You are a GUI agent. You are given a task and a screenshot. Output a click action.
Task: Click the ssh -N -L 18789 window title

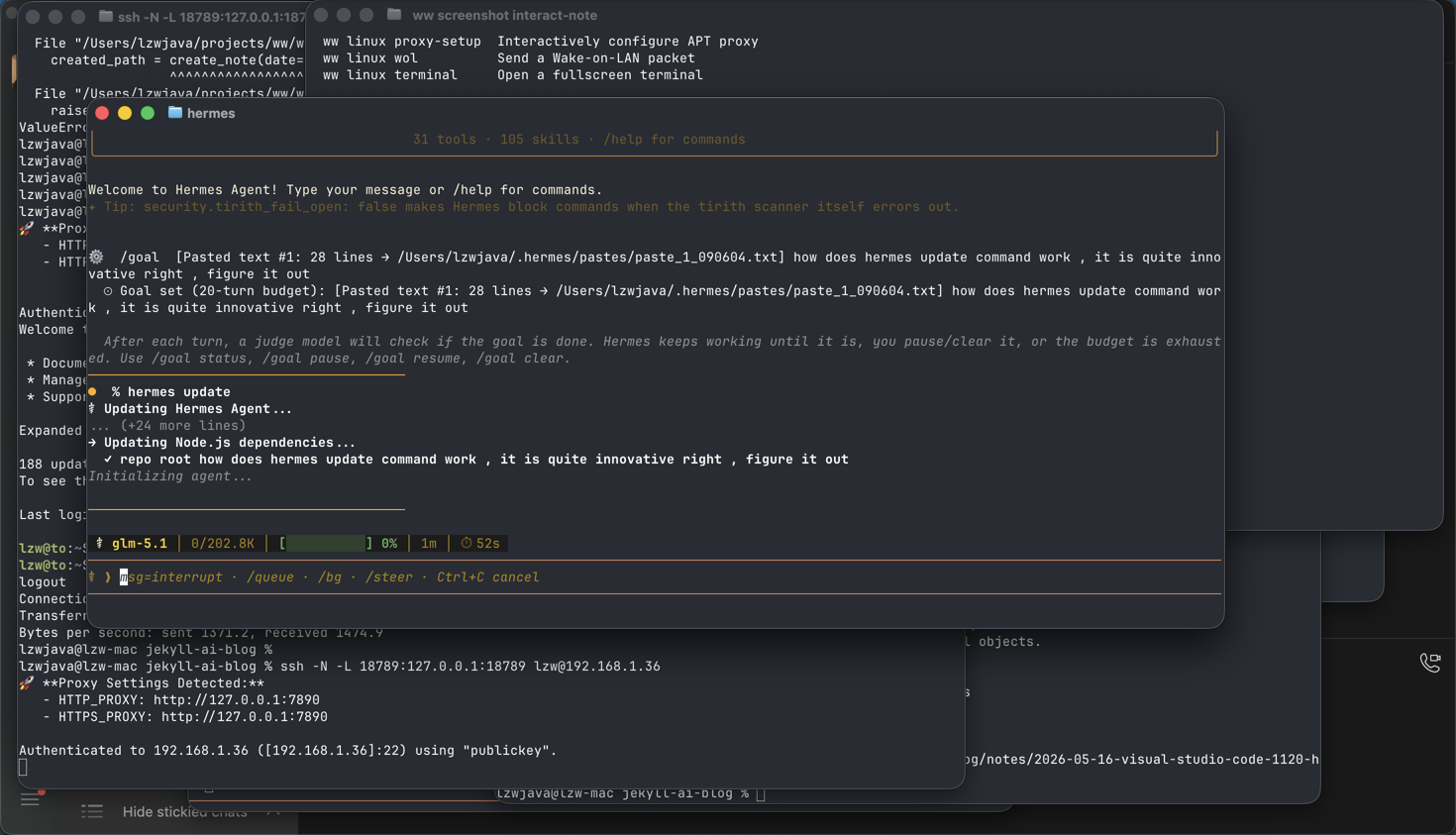pyautogui.click(x=211, y=17)
